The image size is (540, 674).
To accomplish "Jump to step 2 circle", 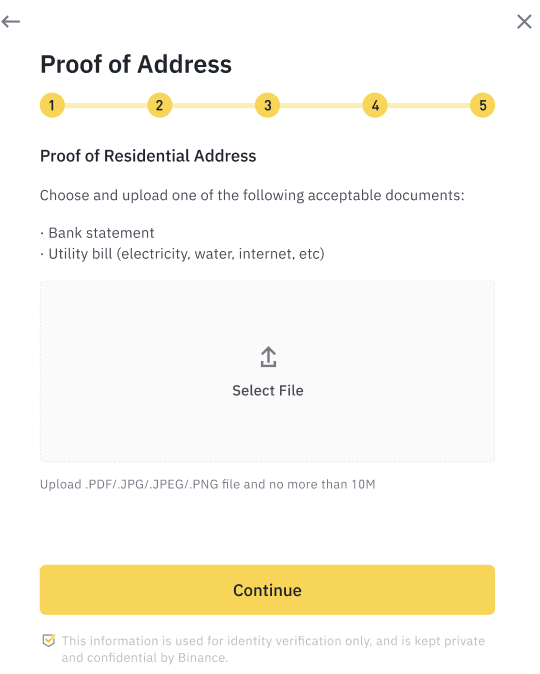I will [x=160, y=105].
